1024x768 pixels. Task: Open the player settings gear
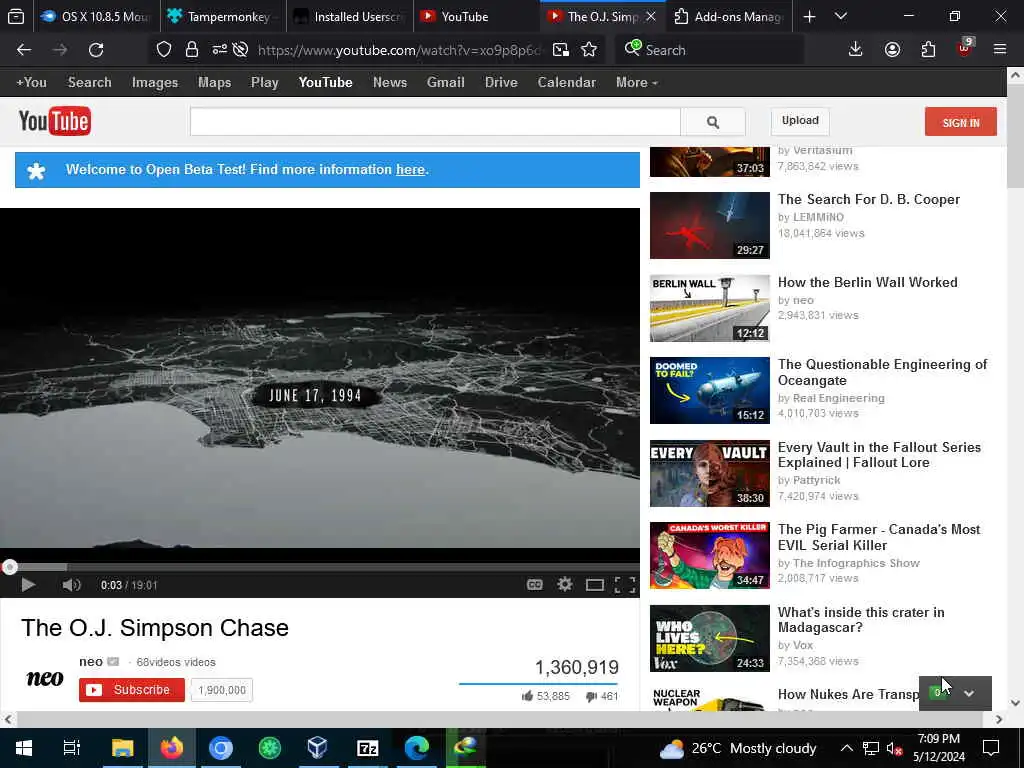pyautogui.click(x=565, y=584)
